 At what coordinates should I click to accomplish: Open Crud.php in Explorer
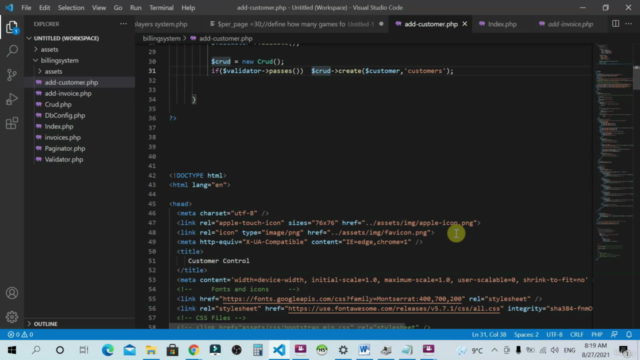[x=58, y=104]
